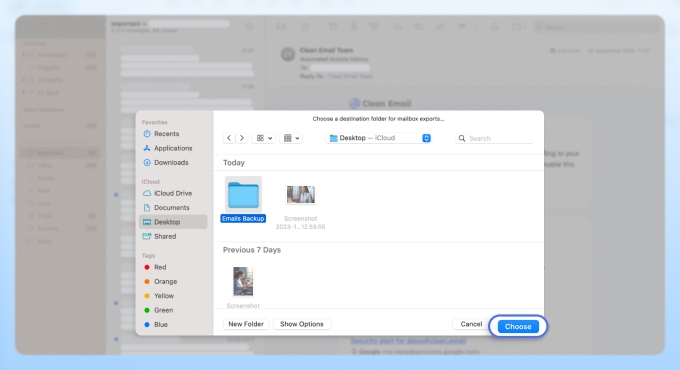The width and height of the screenshot is (680, 370).
Task: Go forward with the right chevron arrow
Action: [x=242, y=138]
